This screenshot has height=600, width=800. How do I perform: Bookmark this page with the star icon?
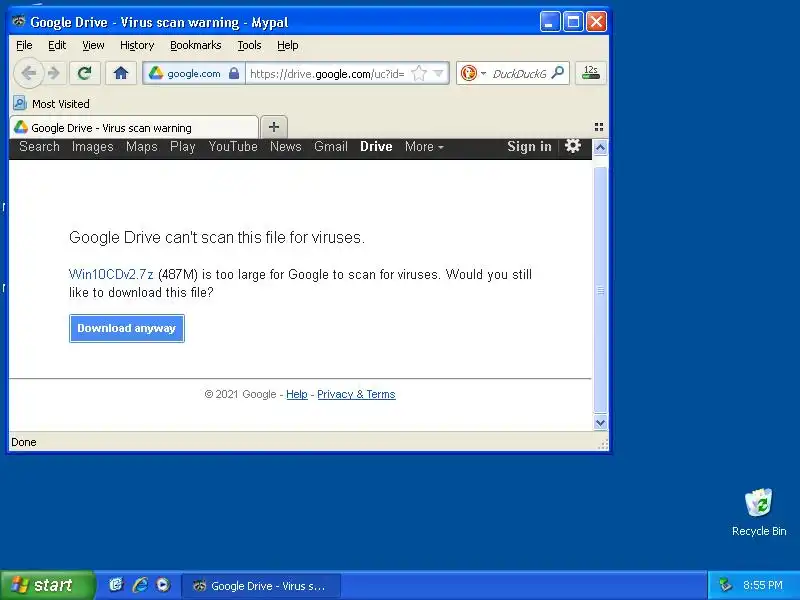(x=419, y=73)
